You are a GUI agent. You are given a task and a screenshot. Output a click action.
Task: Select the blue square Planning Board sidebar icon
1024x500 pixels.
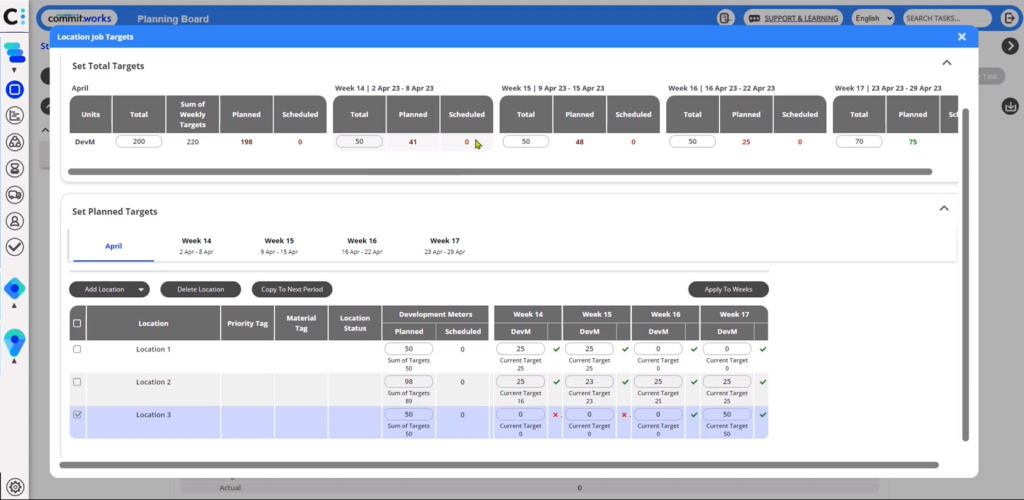[x=14, y=89]
